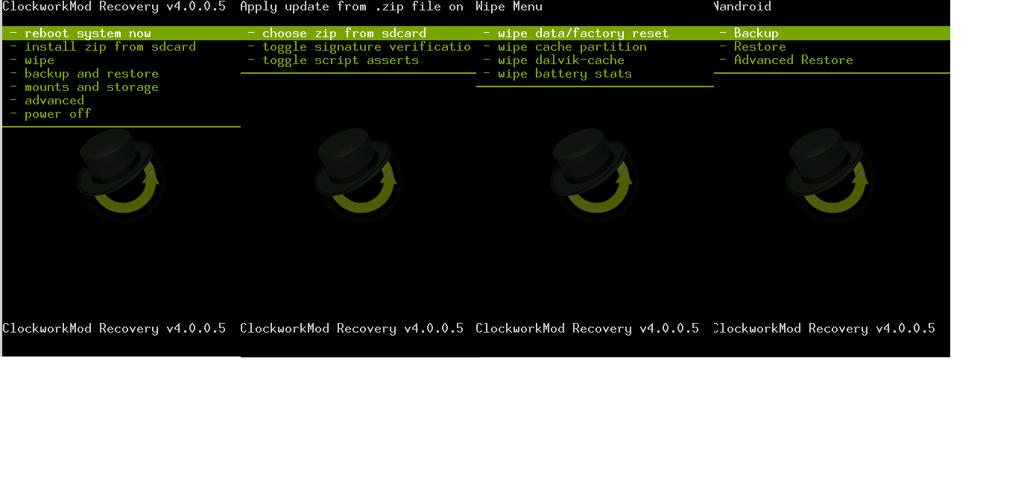Select 'wipe battery stats' entry
1024x487 pixels.
click(x=565, y=74)
